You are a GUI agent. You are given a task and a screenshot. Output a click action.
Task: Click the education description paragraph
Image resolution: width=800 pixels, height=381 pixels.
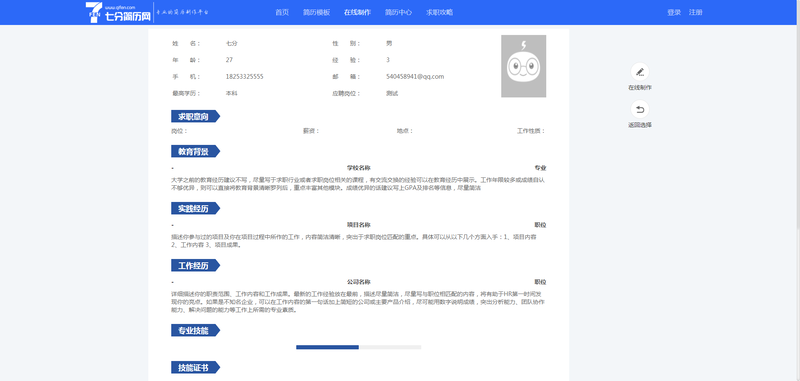click(359, 184)
